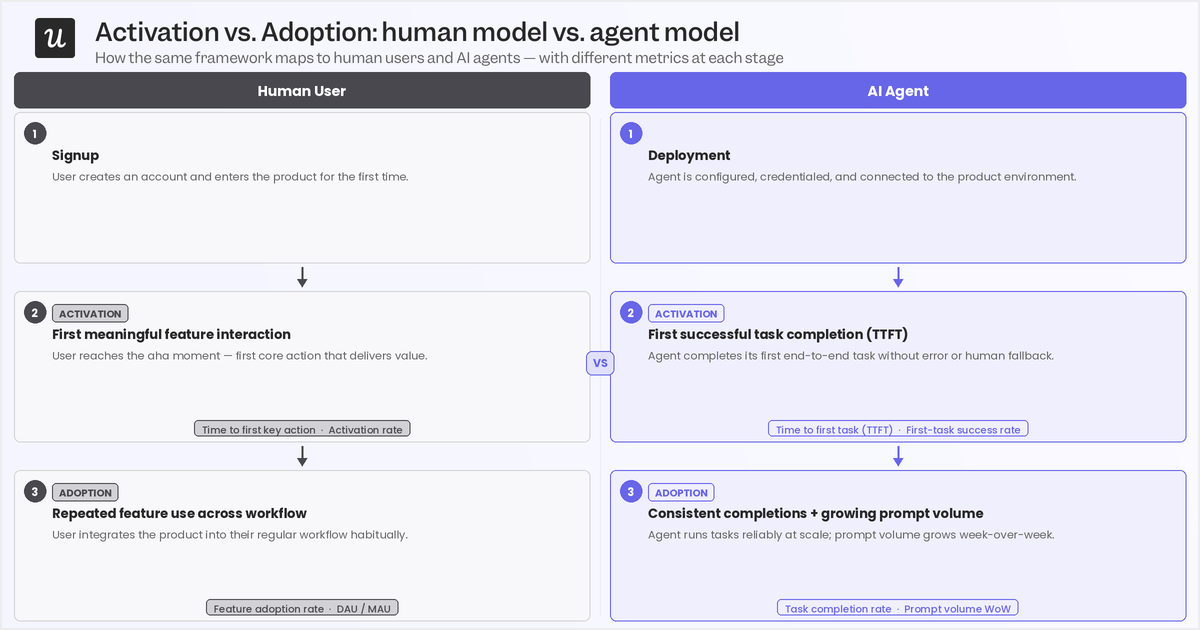Screen dimensions: 1200x630
Task: Click 'Repeated feature use across workflow' heading
Action: pyautogui.click(x=179, y=513)
